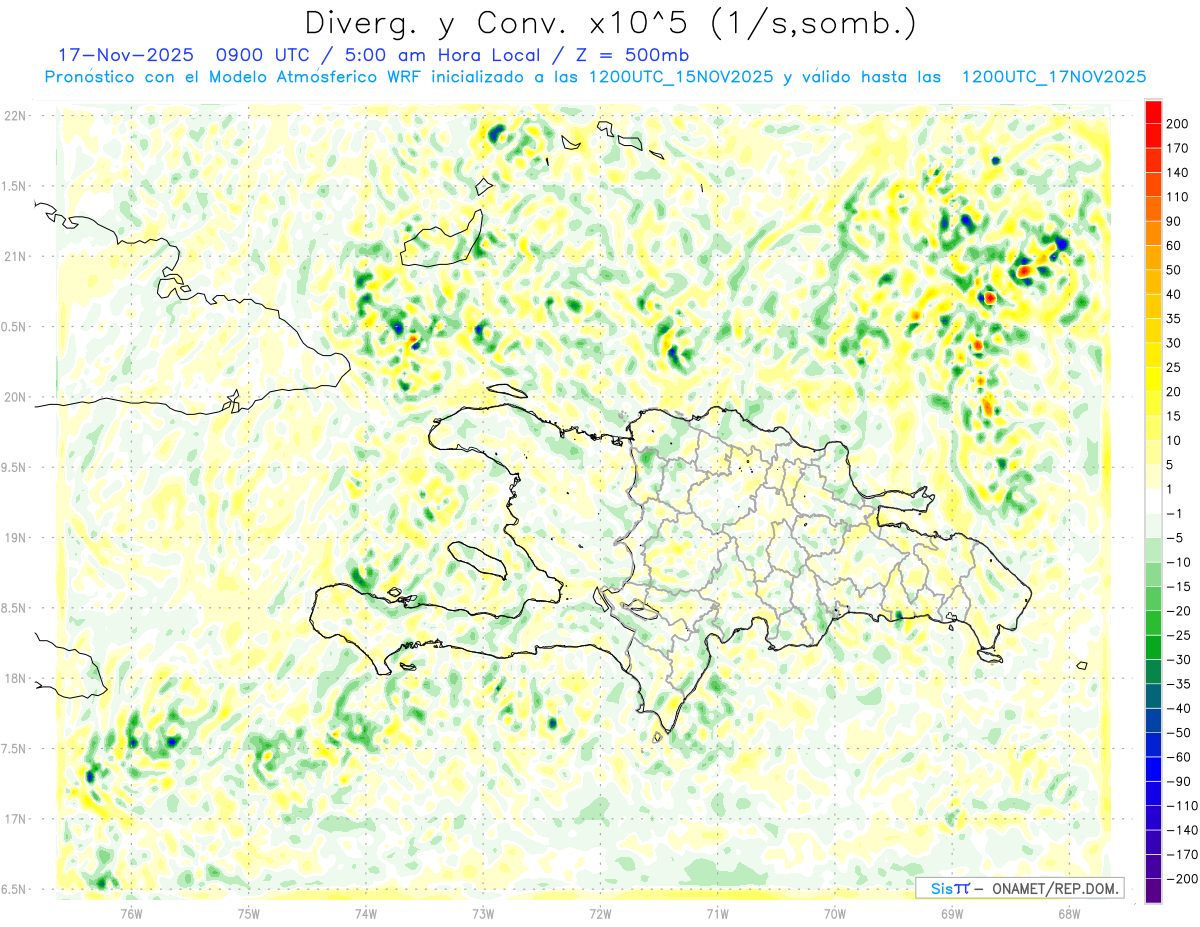Click the '-40' color bar value
The image size is (1200, 927).
(x=1178, y=708)
